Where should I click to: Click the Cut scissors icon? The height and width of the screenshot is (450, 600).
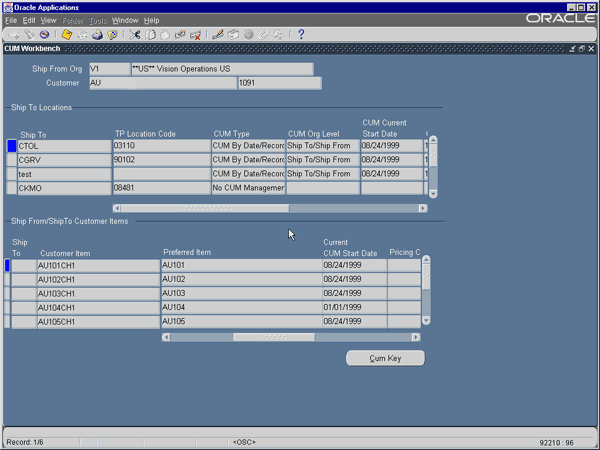click(134, 35)
